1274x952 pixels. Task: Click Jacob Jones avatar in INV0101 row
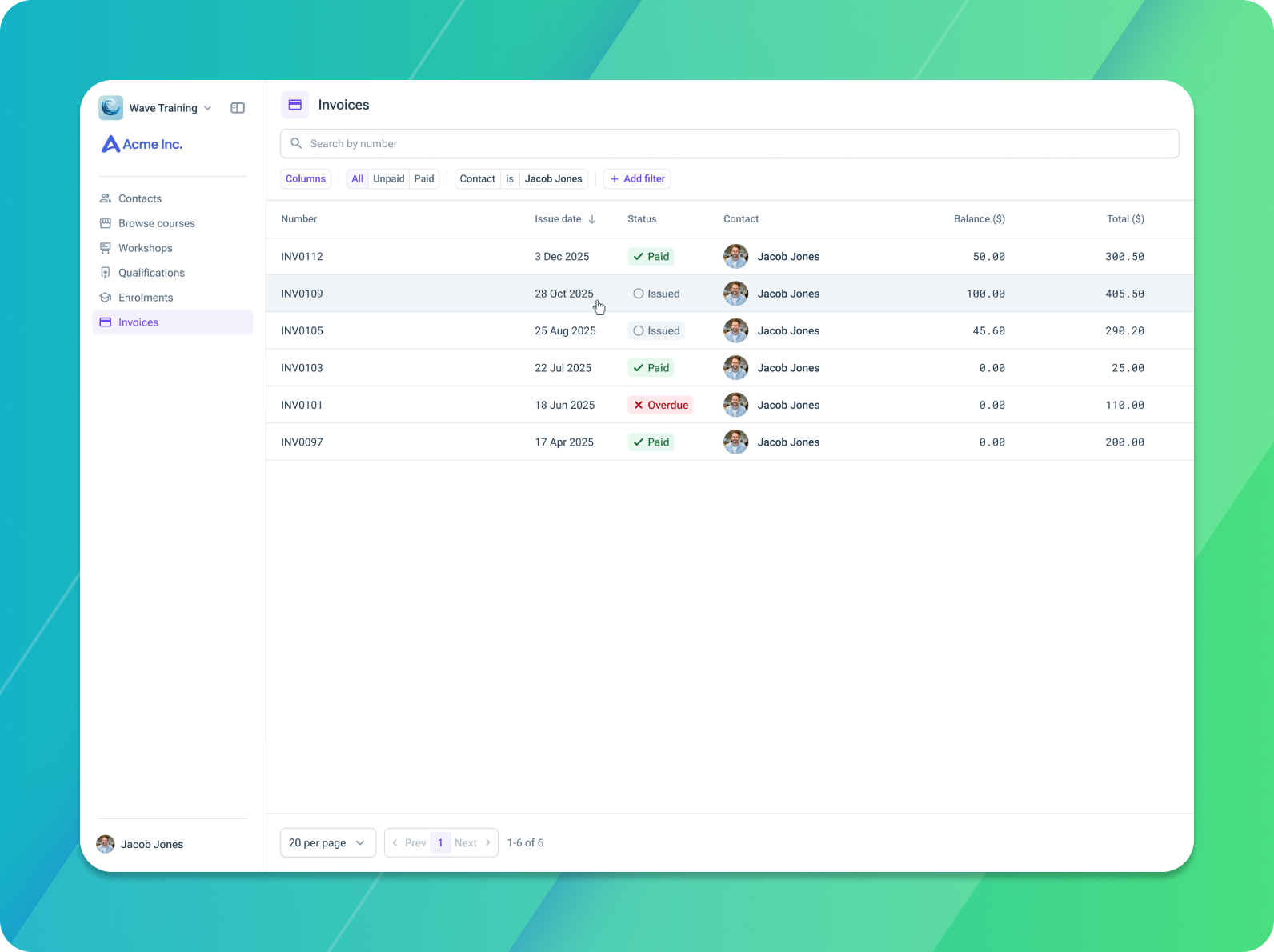[736, 405]
